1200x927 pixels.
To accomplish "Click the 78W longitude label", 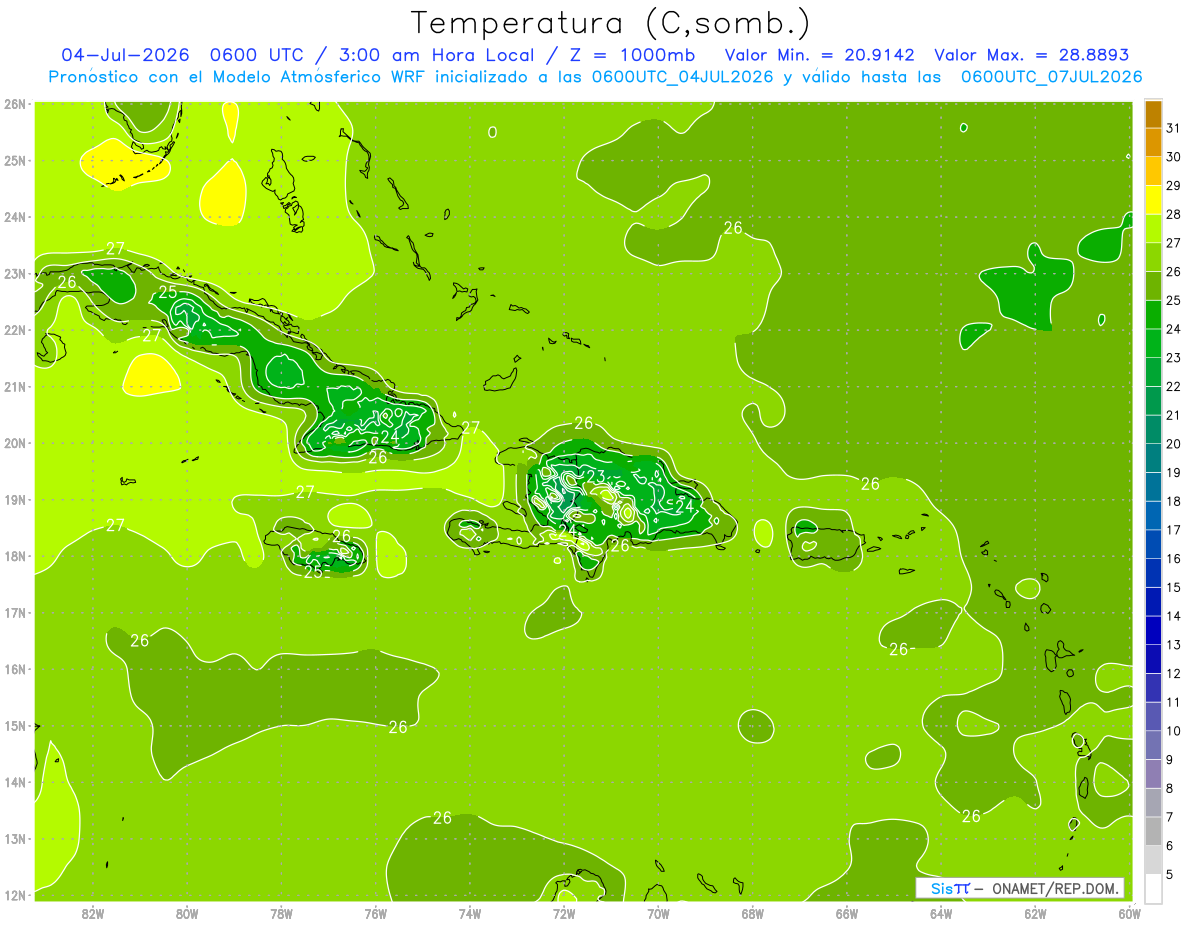I will 281,913.
